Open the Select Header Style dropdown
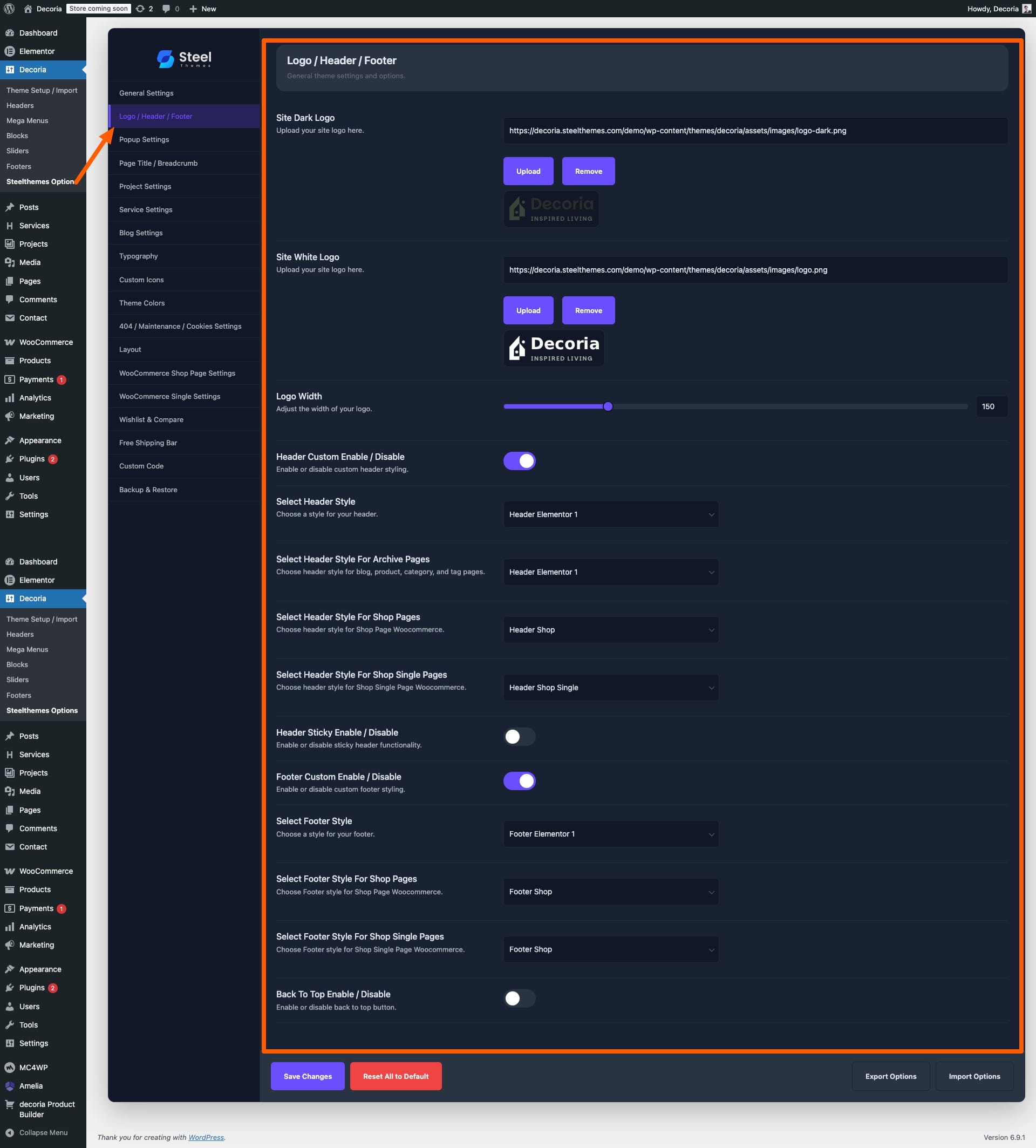1036x1148 pixels. coord(611,514)
